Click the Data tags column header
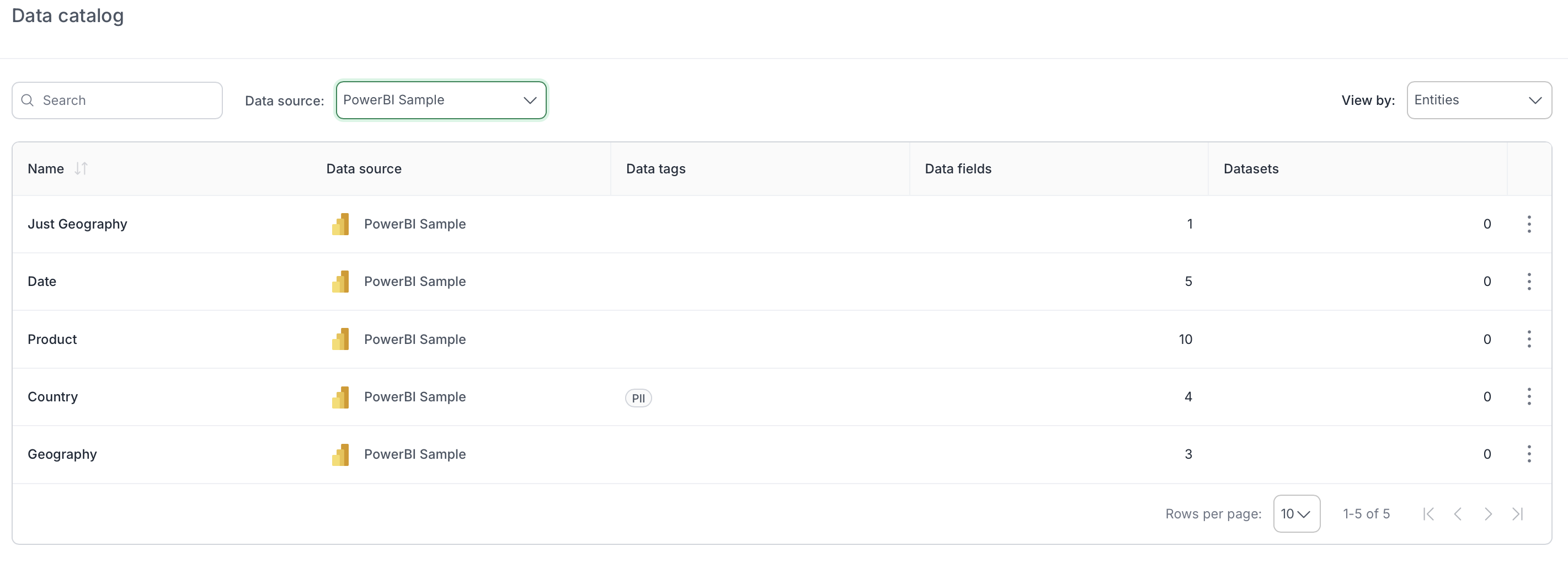This screenshot has width=1568, height=562. [x=655, y=169]
